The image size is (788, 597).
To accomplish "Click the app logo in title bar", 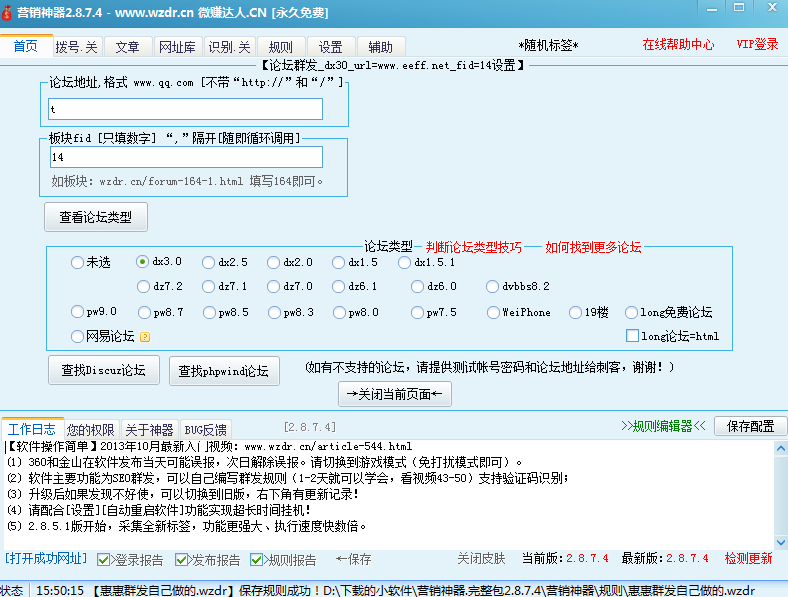I will (x=9, y=13).
